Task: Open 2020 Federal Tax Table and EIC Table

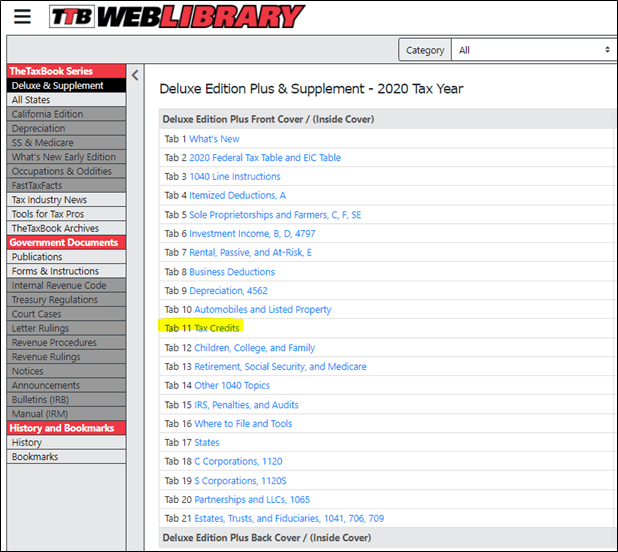Action: click(x=265, y=158)
